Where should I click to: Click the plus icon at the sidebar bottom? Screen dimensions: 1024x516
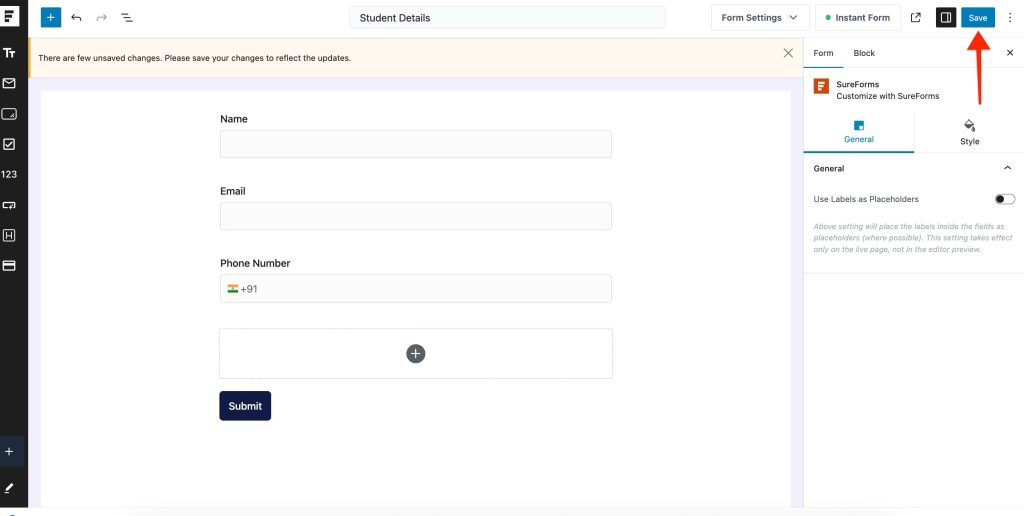[x=9, y=451]
